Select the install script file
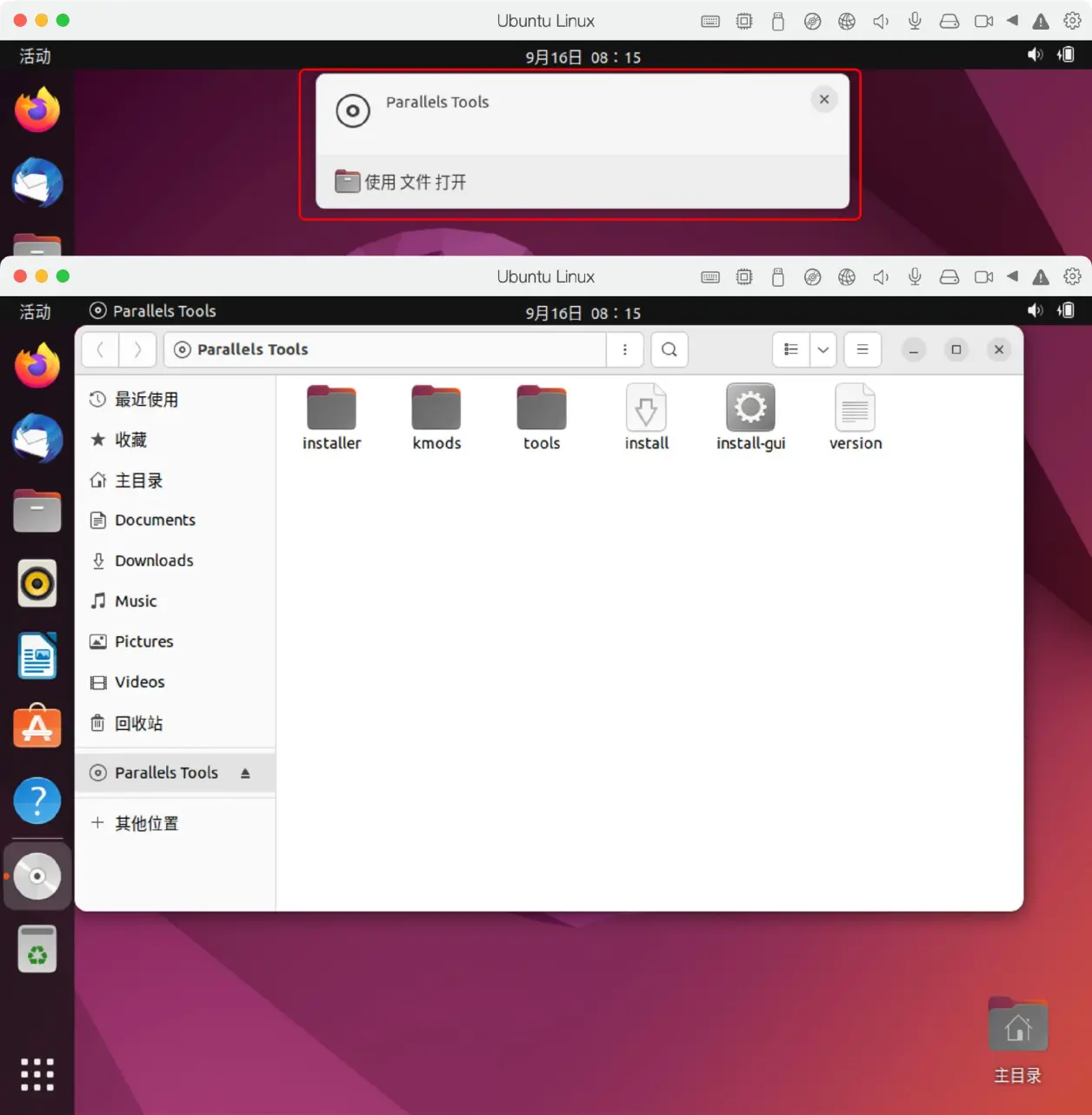The image size is (1092, 1115). (x=646, y=417)
